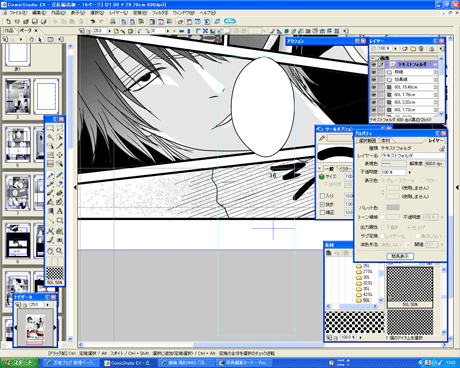Switch to 選択範囲 tab in Properties panel
460x368 pixels.
click(367, 140)
